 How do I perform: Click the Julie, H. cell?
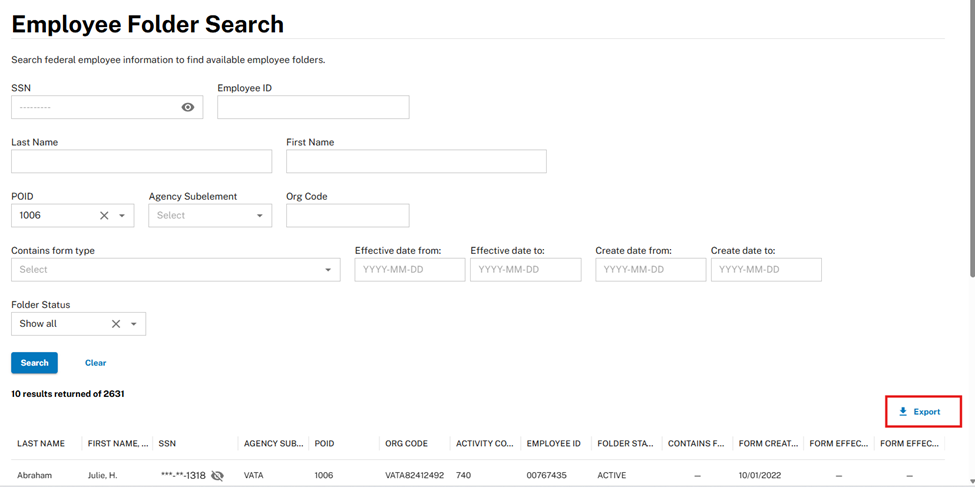click(103, 475)
